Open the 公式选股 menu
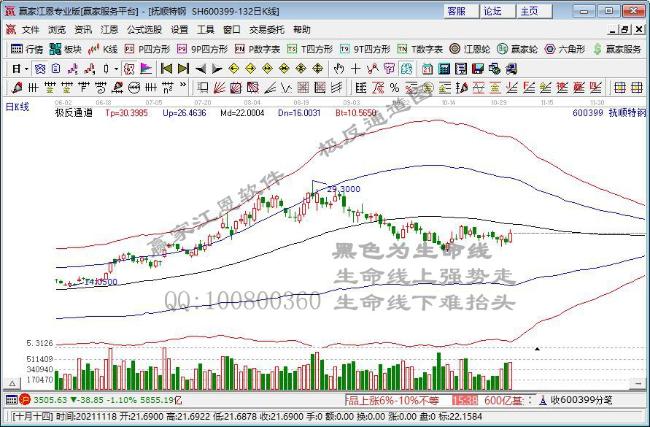Viewport: 650px width, 427px height. 144,30
